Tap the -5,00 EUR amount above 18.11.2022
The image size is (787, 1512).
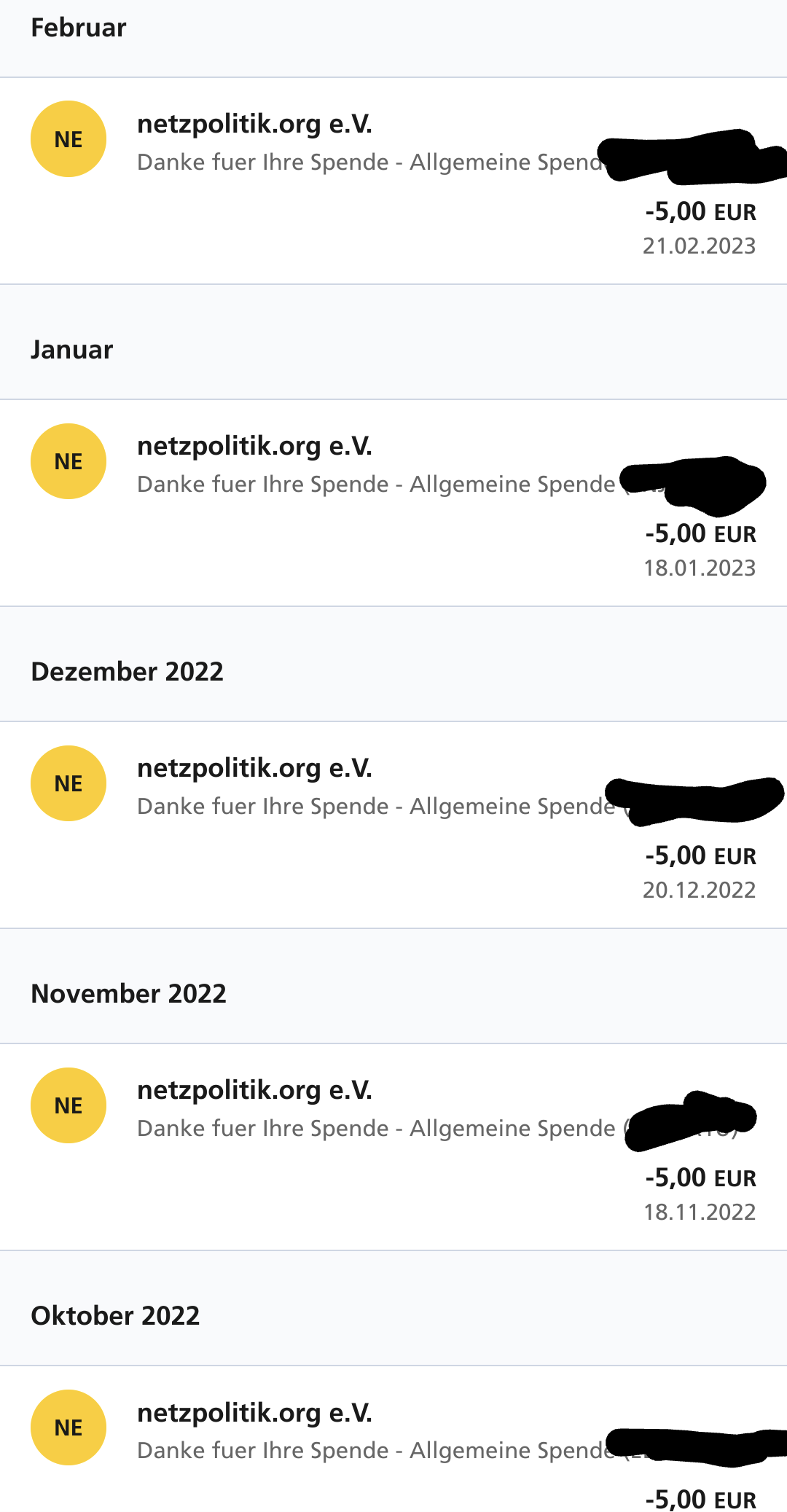point(700,1178)
